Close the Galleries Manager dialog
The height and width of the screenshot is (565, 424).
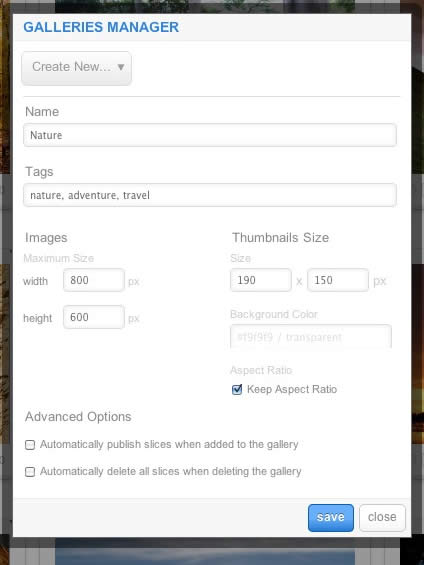point(382,517)
